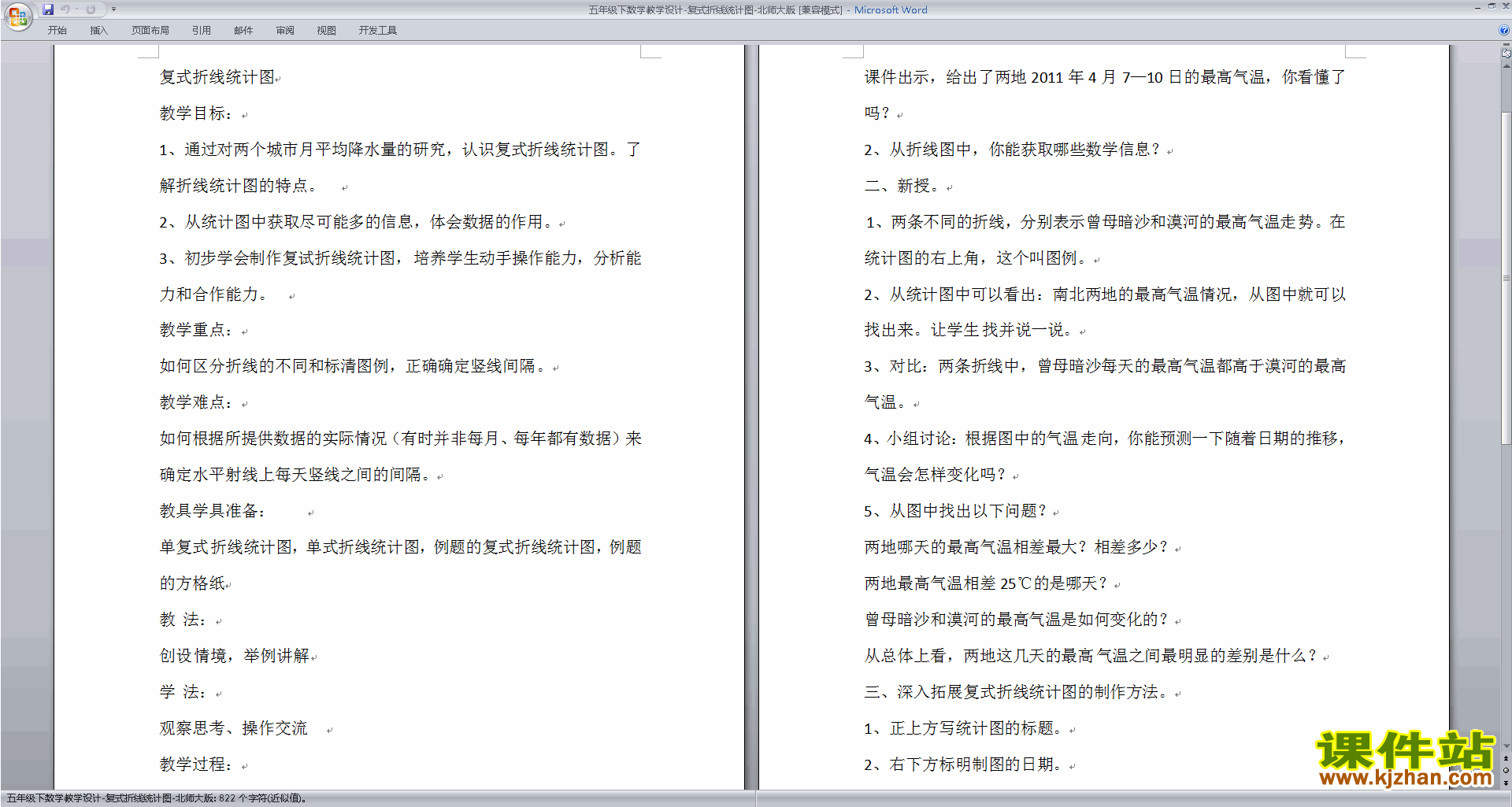Screen dimensions: 1512x807
Task: Switch to the 引用 tab
Action: pyautogui.click(x=202, y=31)
